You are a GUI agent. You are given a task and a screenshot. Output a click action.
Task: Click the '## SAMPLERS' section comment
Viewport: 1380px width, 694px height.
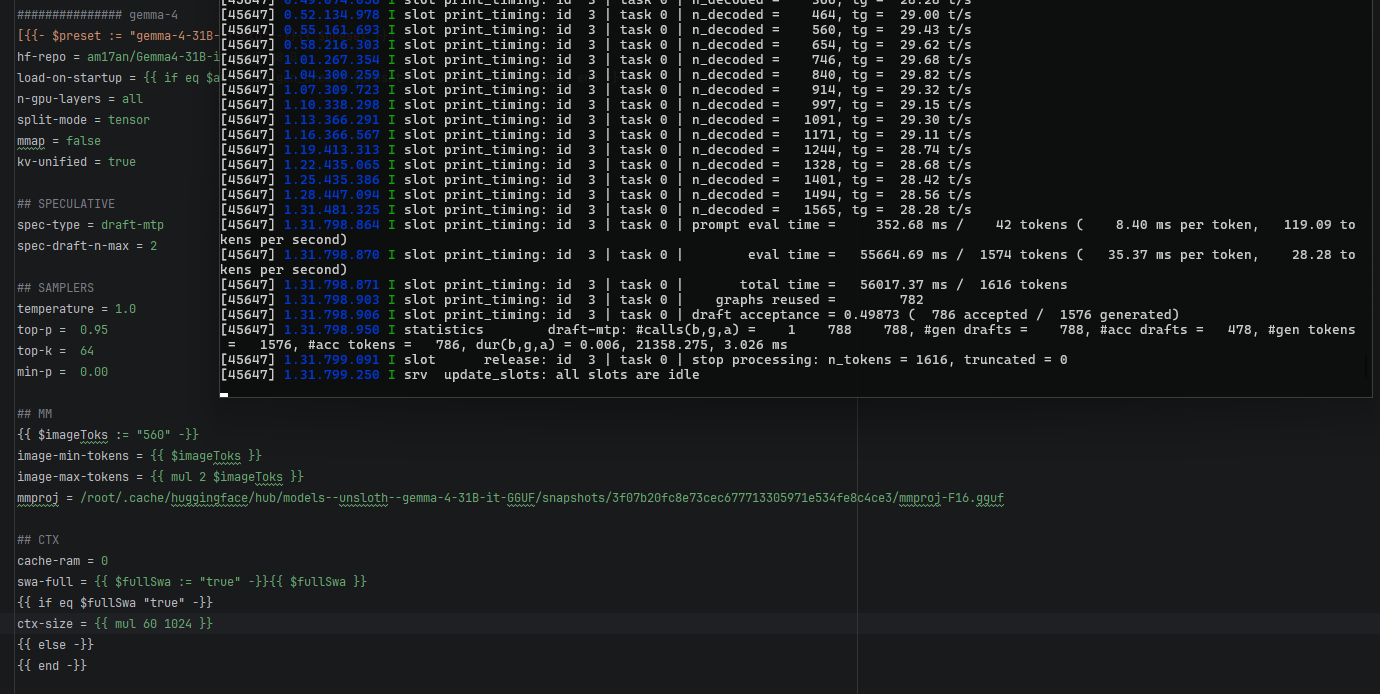click(x=55, y=288)
